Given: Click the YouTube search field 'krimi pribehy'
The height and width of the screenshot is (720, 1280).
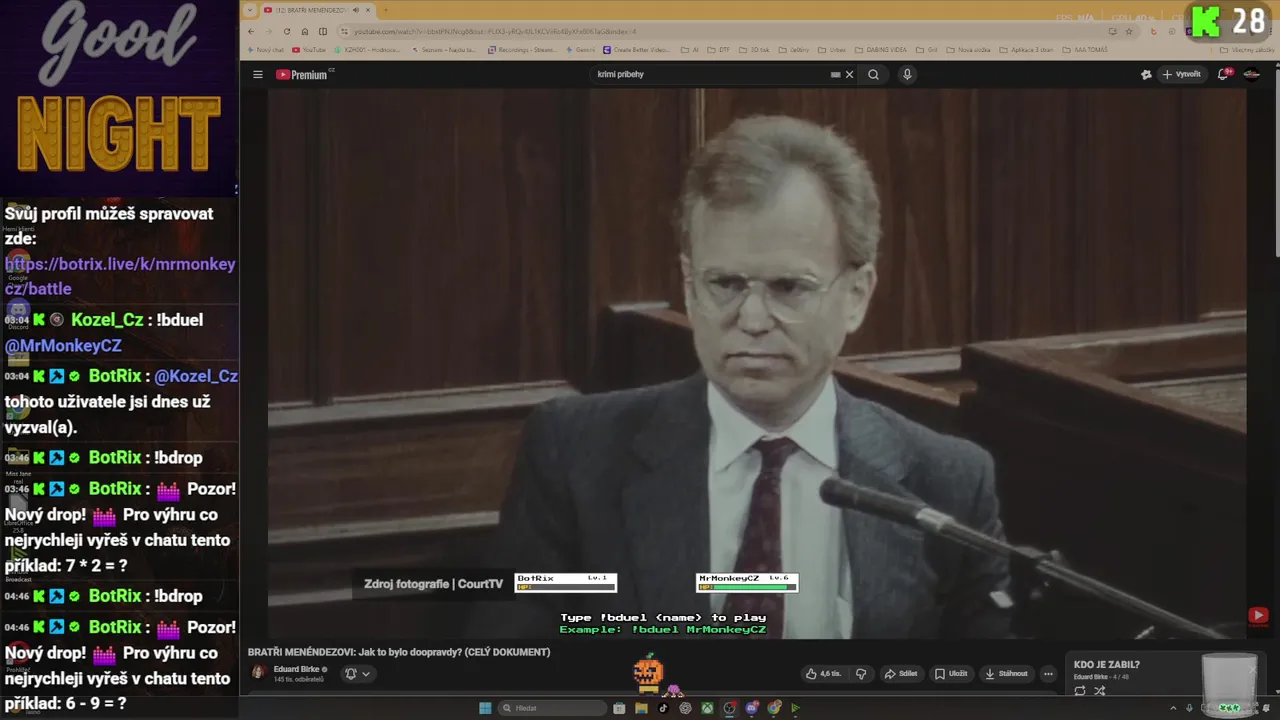Looking at the screenshot, I should pyautogui.click(x=710, y=74).
